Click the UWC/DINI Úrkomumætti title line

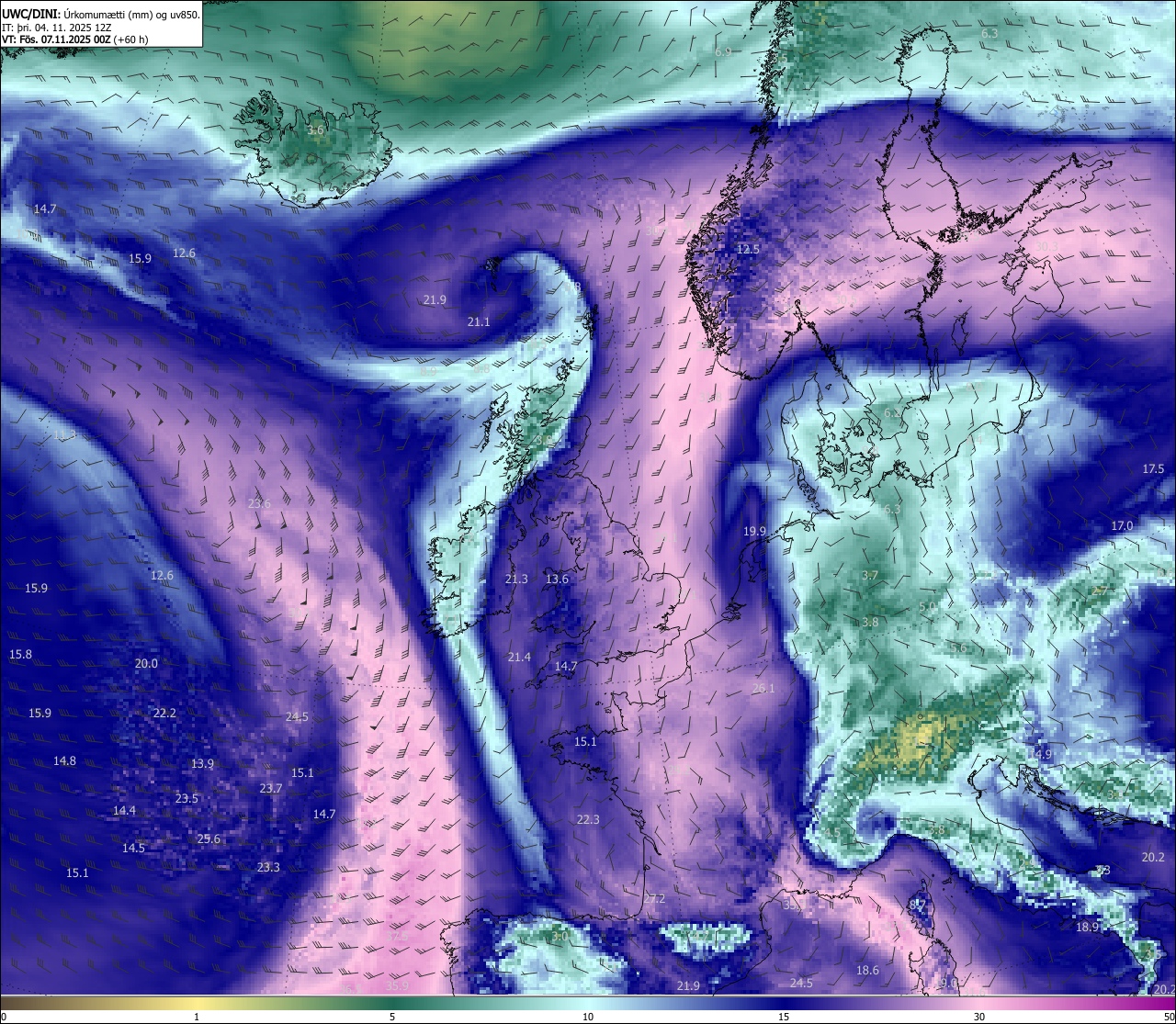pyautogui.click(x=101, y=15)
